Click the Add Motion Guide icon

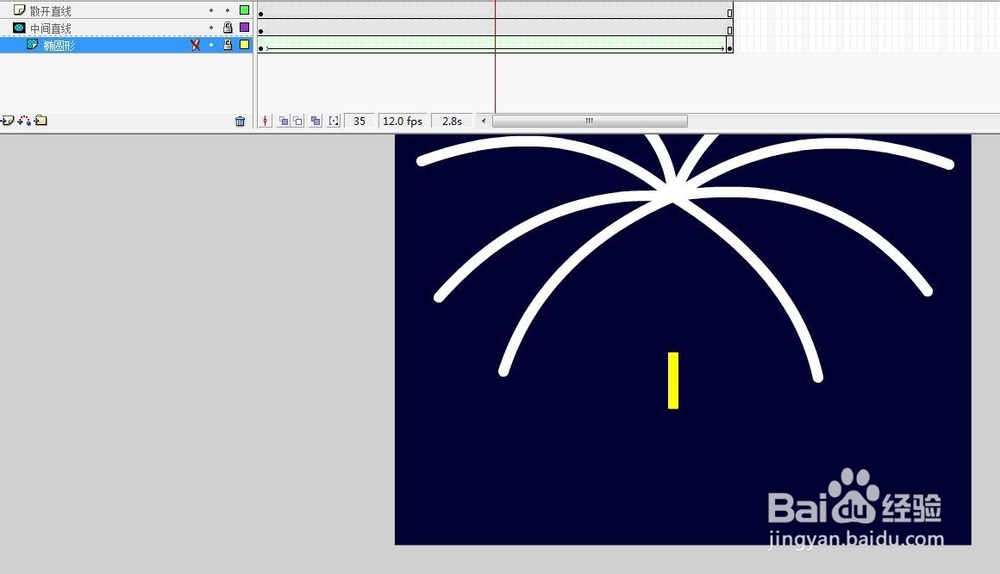[24, 121]
